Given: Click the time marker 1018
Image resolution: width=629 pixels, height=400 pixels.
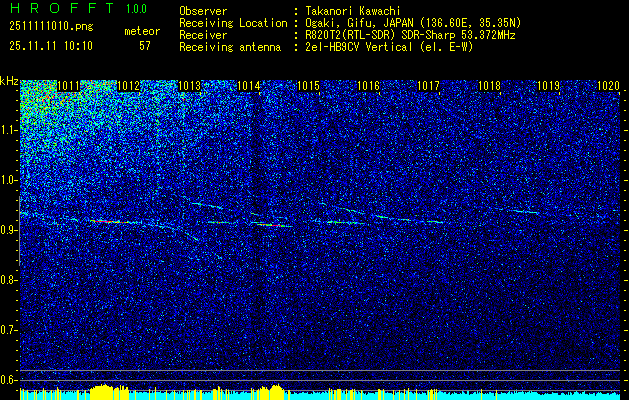Looking at the screenshot, I should coord(489,86).
